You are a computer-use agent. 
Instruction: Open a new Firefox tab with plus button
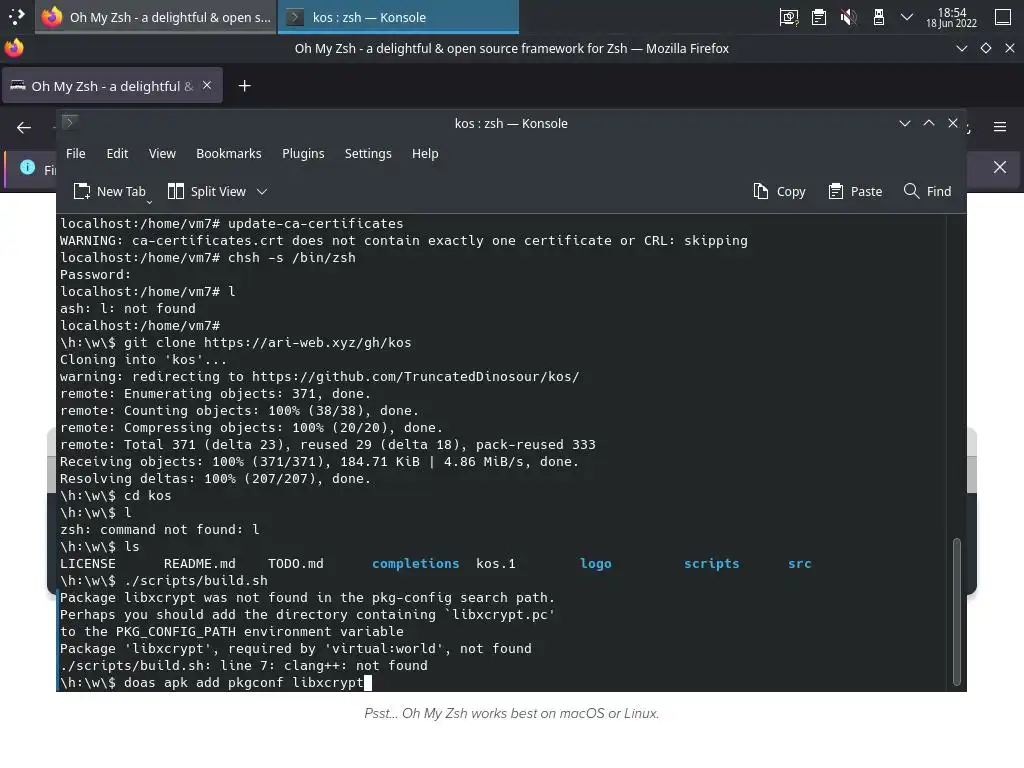pos(244,86)
